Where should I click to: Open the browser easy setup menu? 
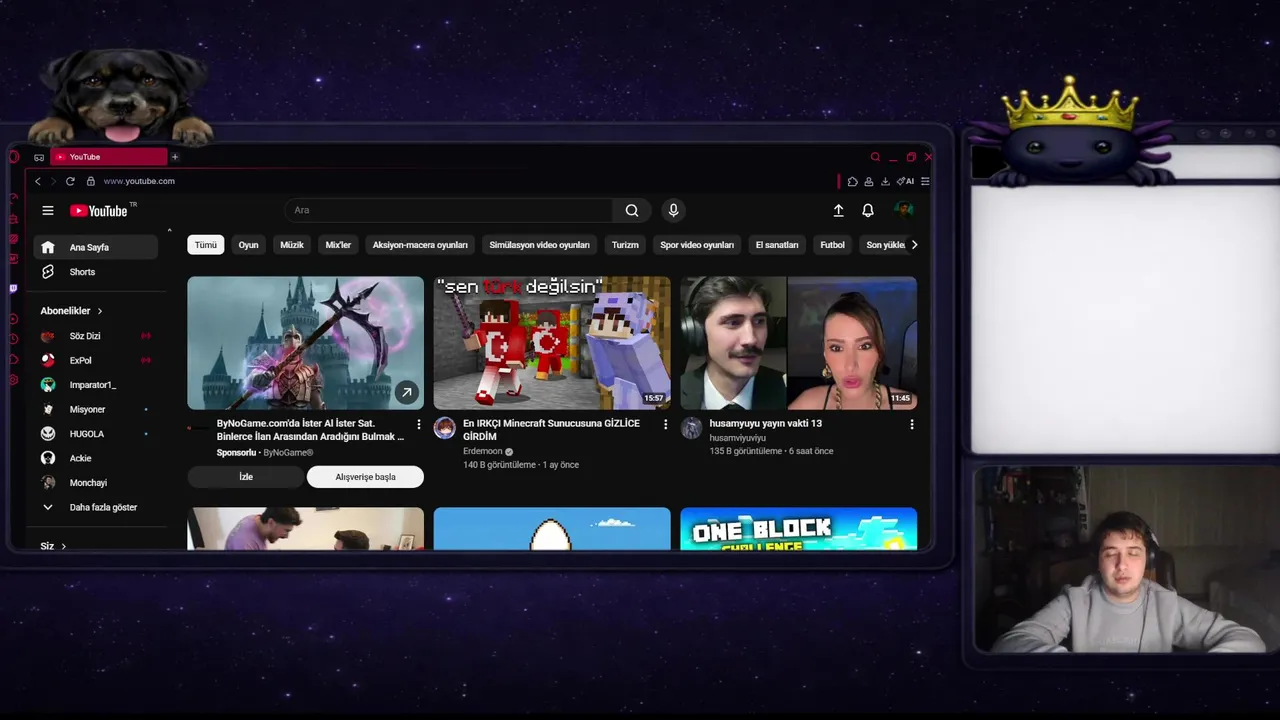click(x=925, y=181)
